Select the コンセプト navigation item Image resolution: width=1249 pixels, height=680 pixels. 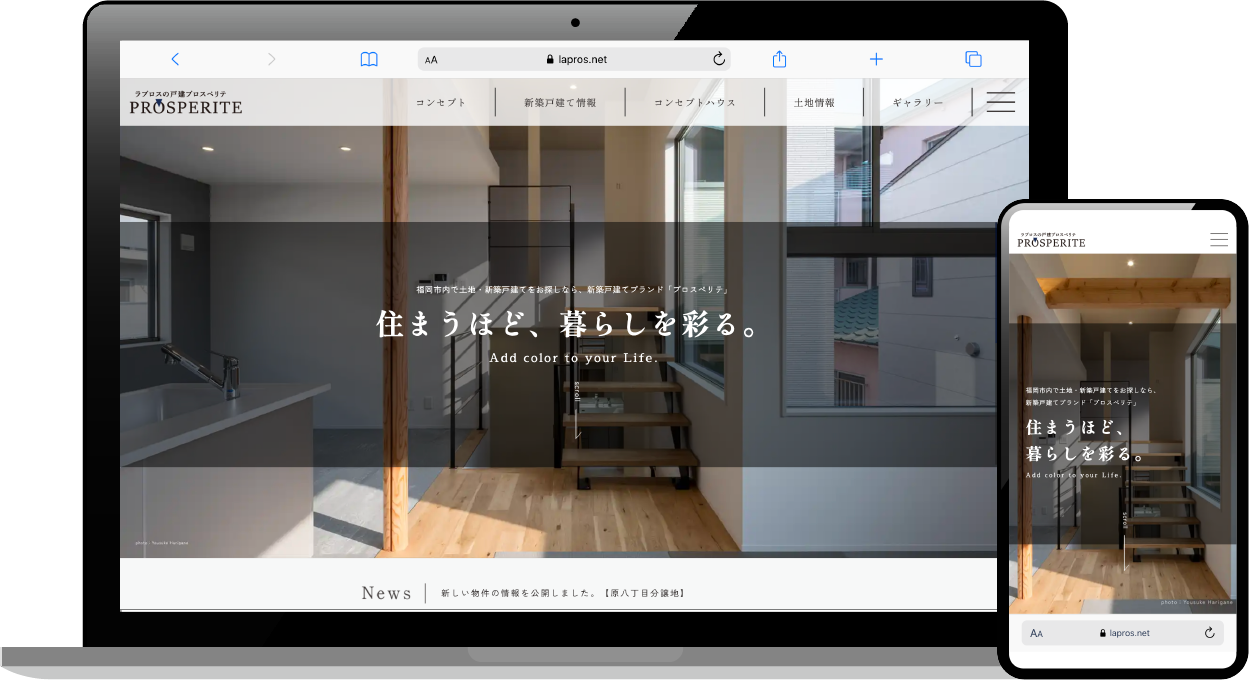pyautogui.click(x=442, y=101)
